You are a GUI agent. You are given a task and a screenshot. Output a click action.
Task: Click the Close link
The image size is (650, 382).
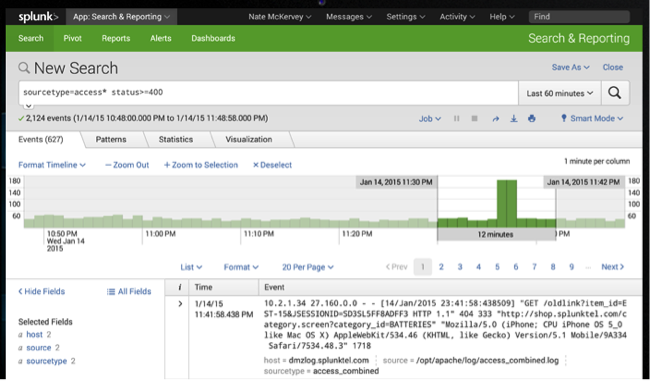tap(613, 68)
